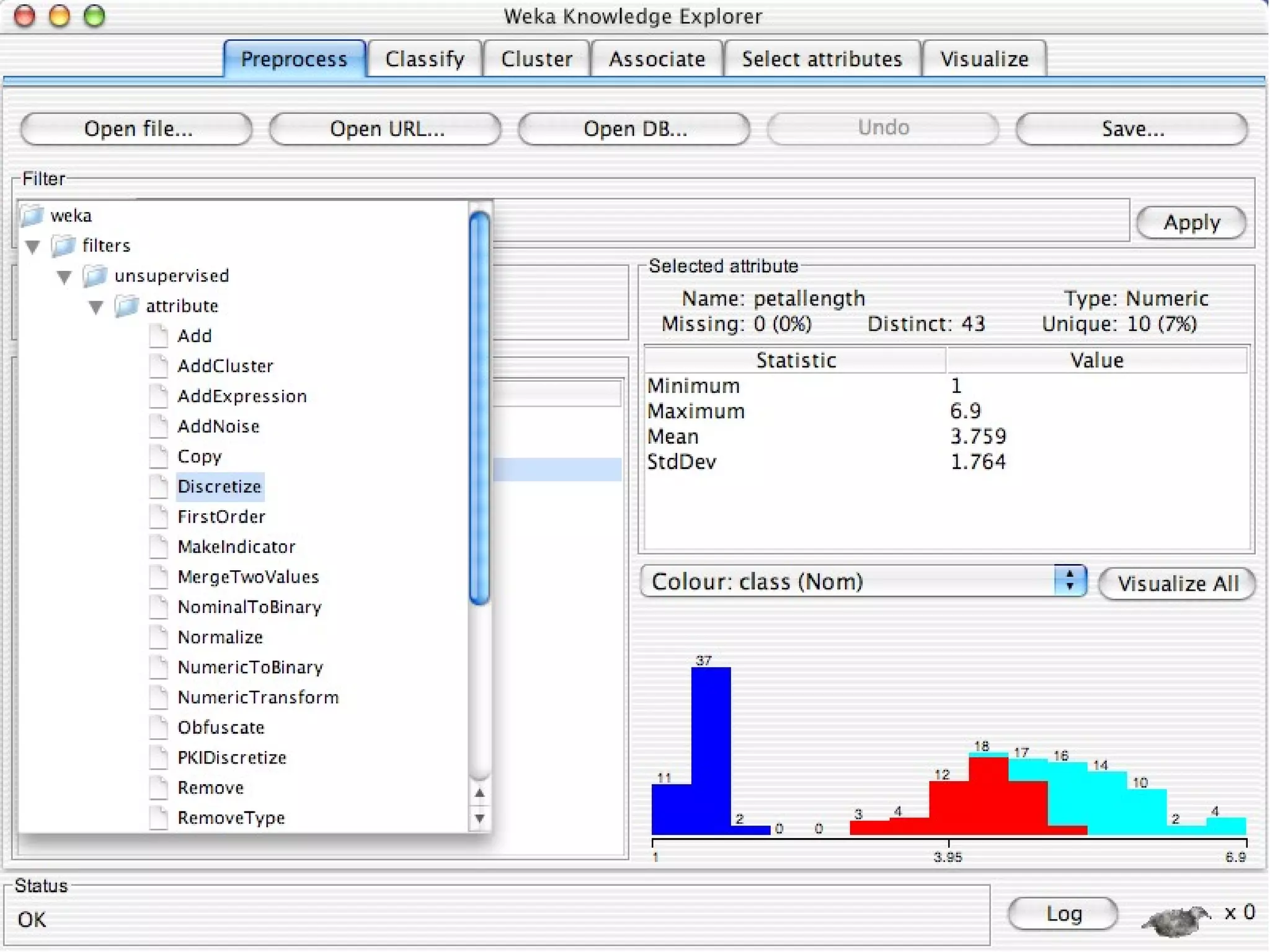Collapse the unsupervised tree node
The height and width of the screenshot is (952, 1270).
tap(64, 276)
